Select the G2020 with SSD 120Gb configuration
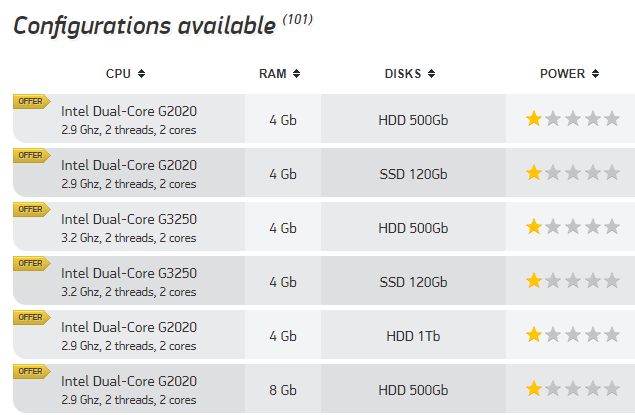Viewport: 635px width, 415px height. point(324,173)
